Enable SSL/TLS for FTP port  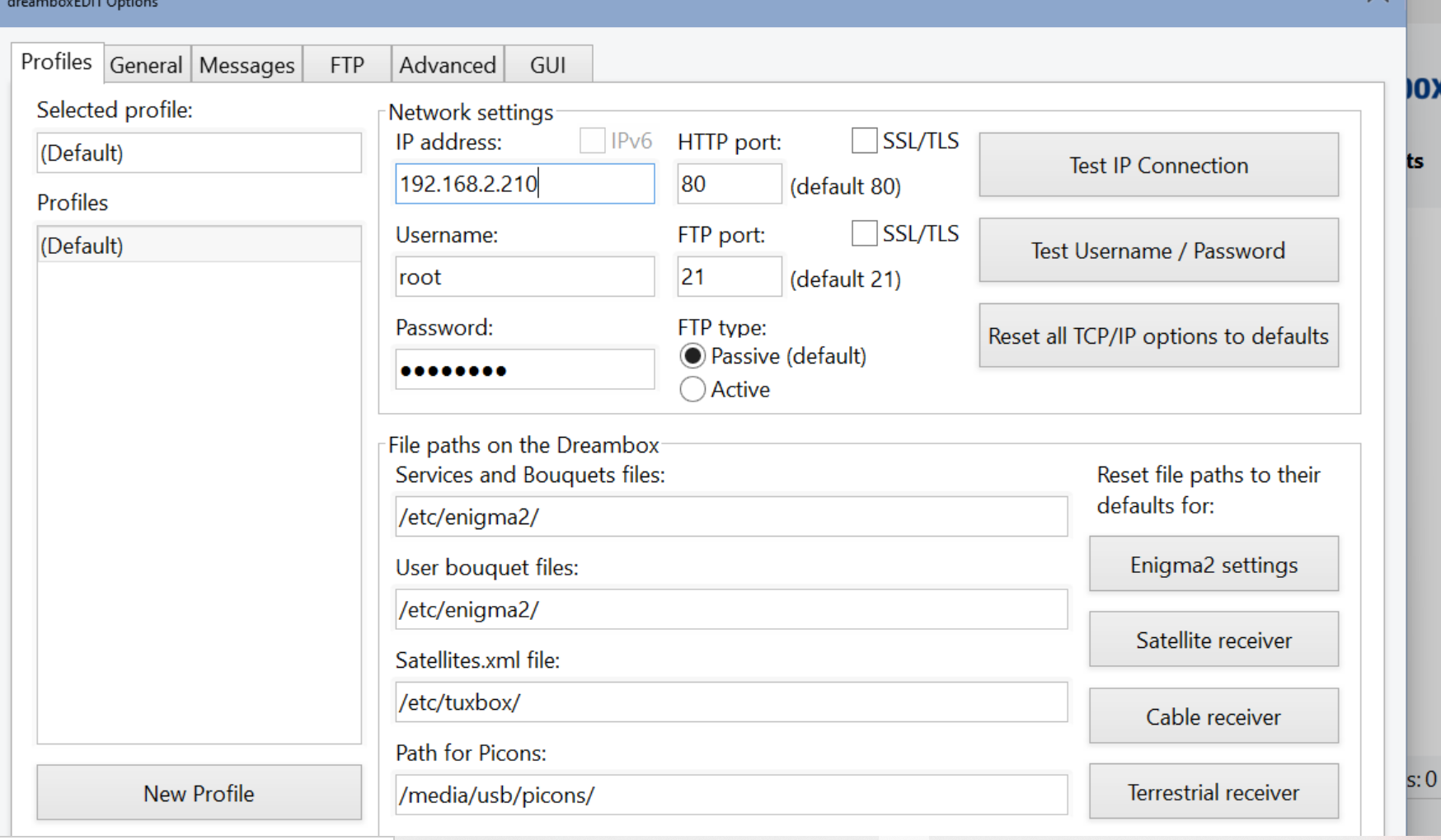pos(864,233)
